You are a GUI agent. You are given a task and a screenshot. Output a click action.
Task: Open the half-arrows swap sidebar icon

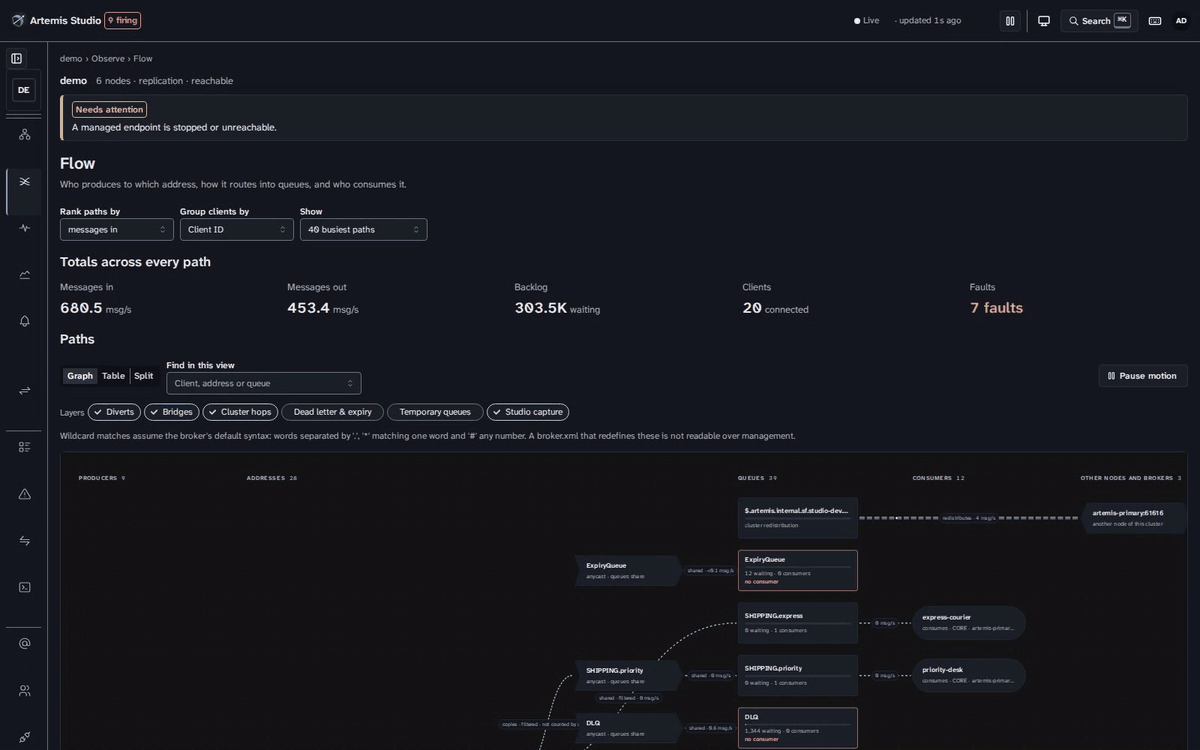pyautogui.click(x=24, y=540)
